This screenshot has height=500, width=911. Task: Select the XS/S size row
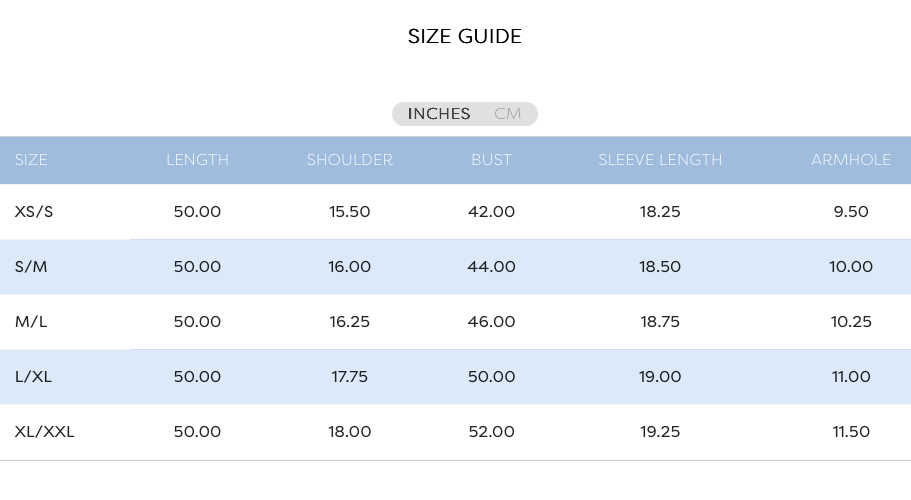pos(456,211)
